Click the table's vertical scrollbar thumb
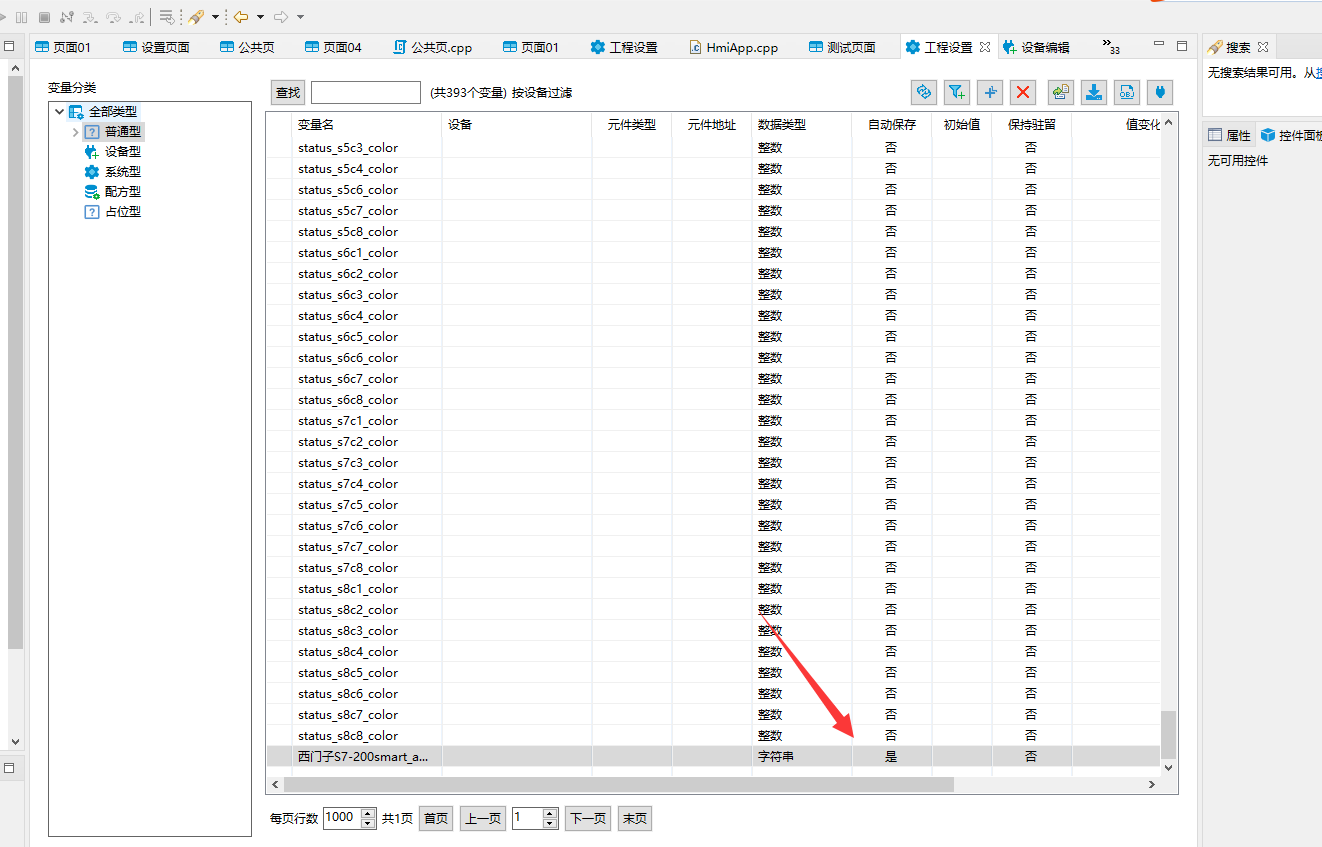1322x847 pixels. tap(1168, 735)
